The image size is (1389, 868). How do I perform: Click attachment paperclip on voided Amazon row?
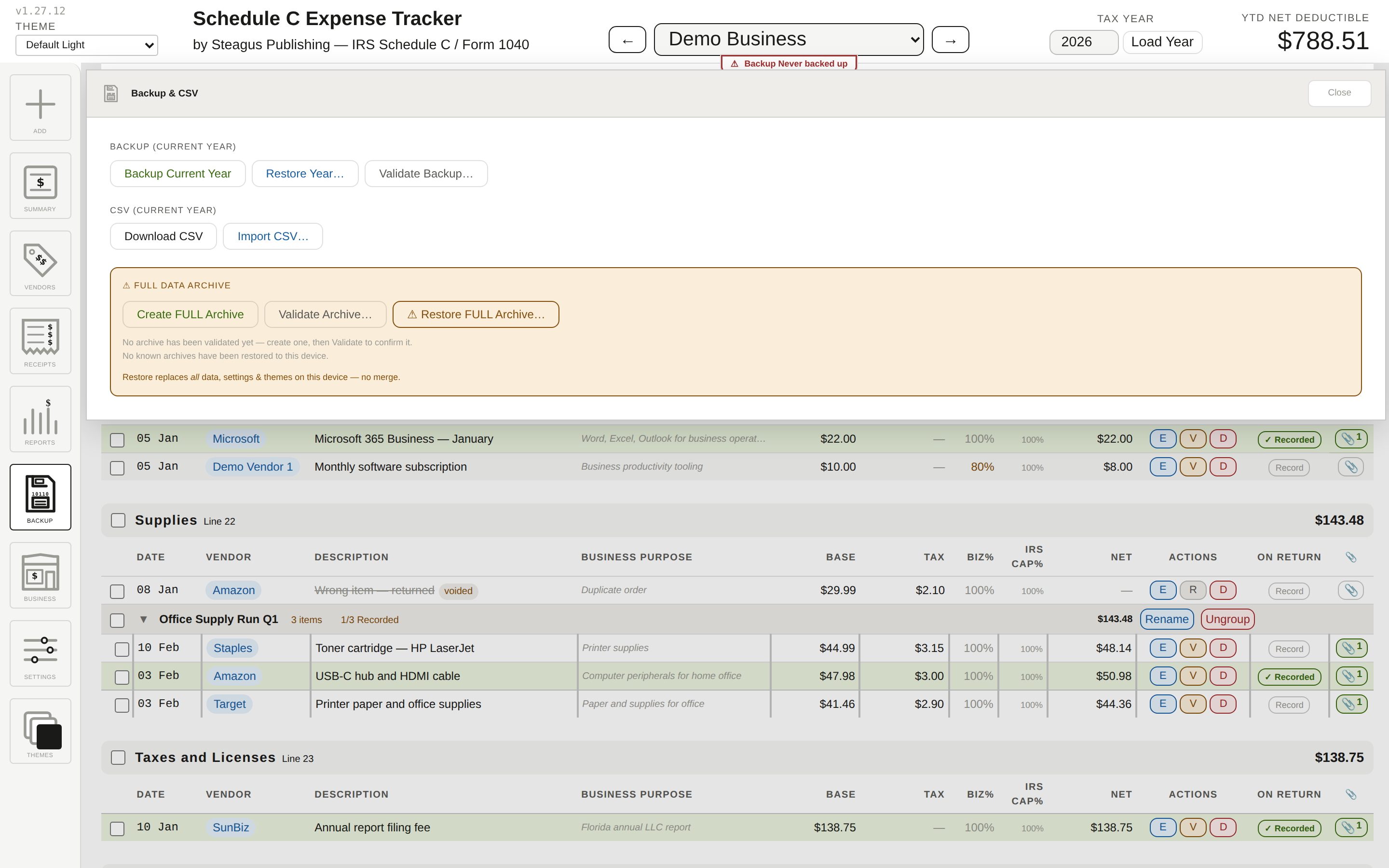coord(1350,590)
